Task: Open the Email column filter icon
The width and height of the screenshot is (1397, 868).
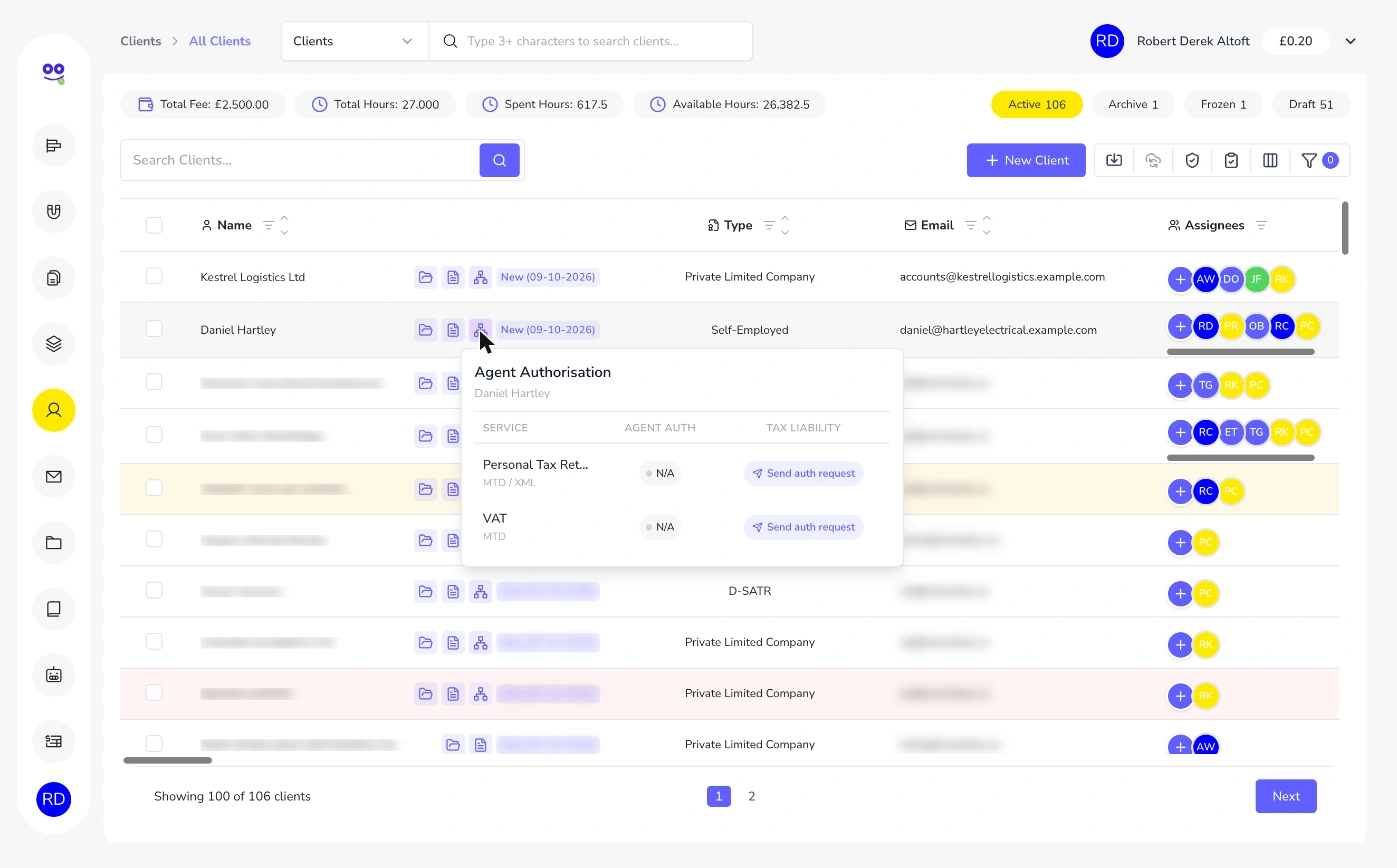Action: click(x=970, y=226)
